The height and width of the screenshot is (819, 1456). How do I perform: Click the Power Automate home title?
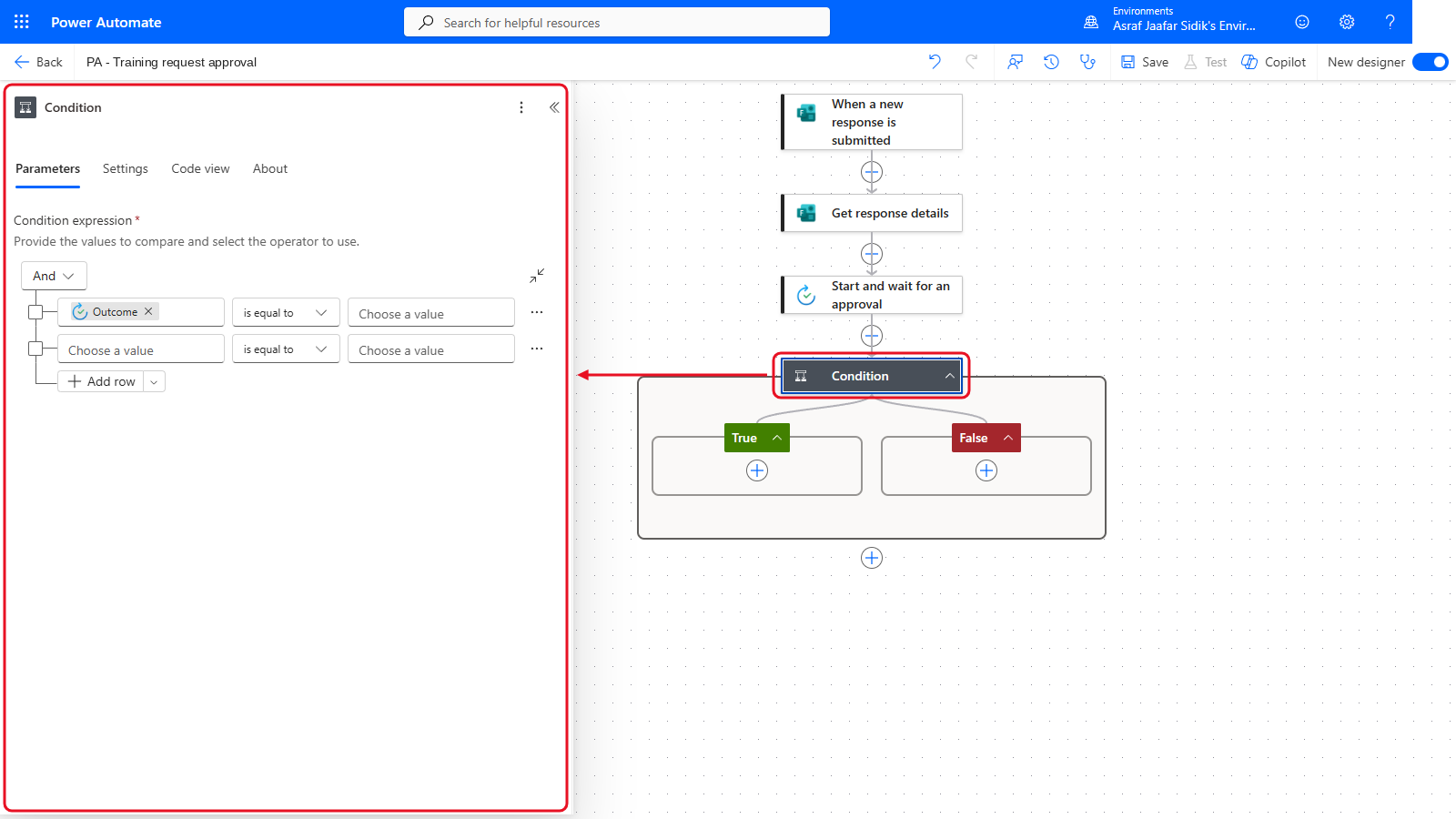pyautogui.click(x=106, y=22)
